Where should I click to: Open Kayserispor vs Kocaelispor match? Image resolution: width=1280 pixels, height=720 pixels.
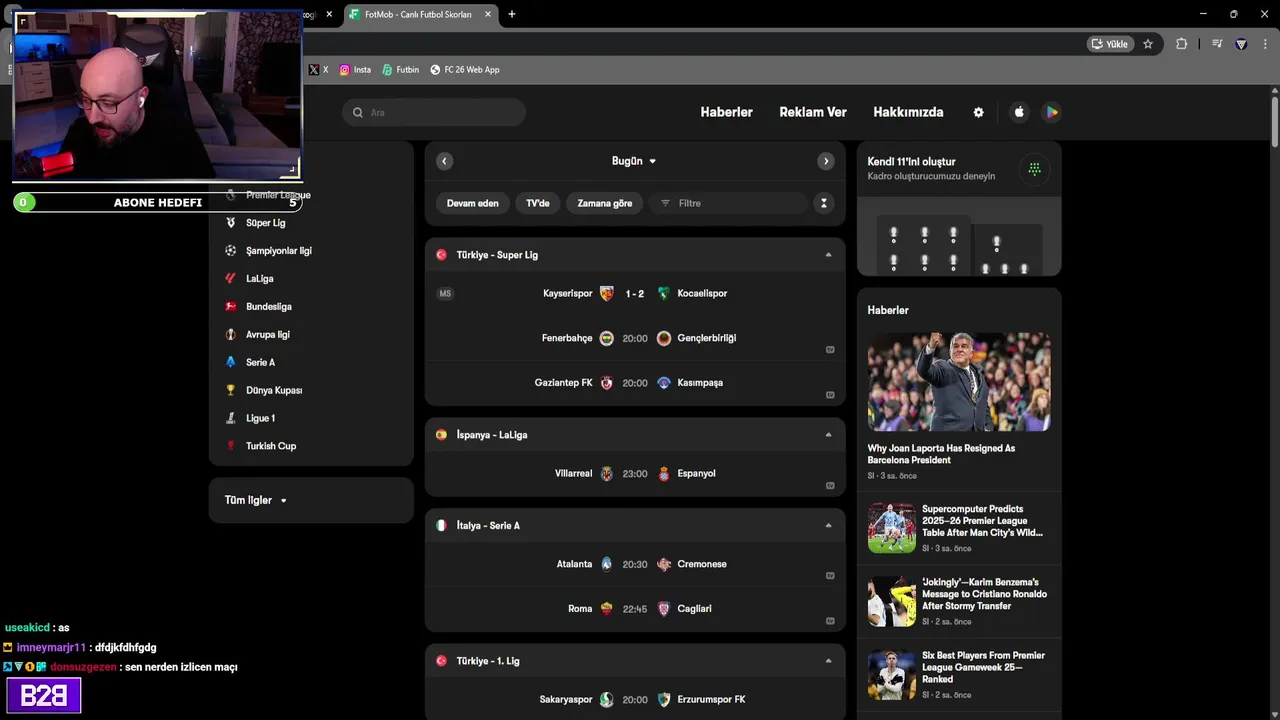click(635, 293)
